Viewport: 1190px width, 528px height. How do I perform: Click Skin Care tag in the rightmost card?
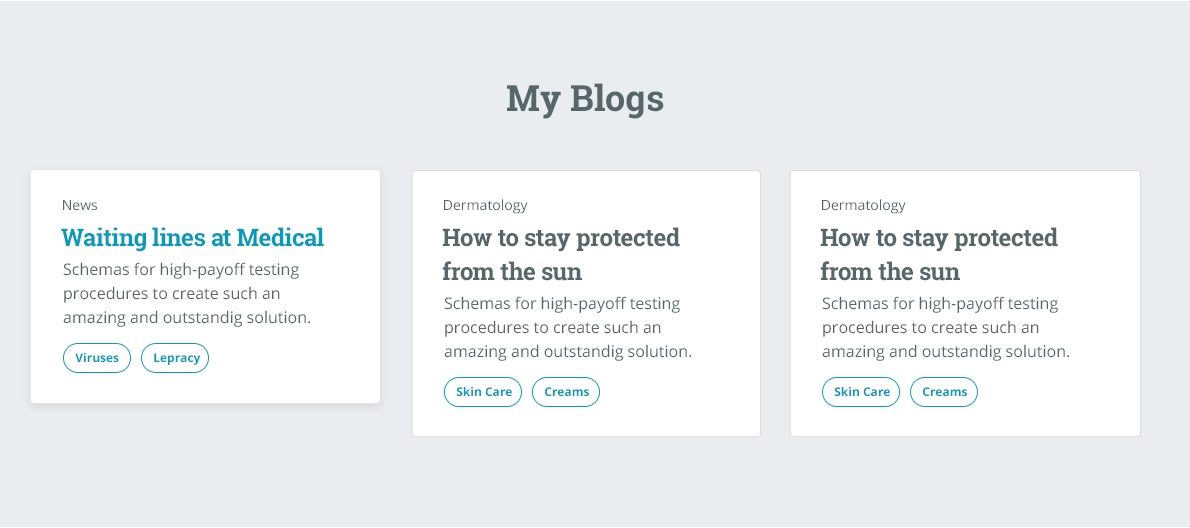[x=861, y=392]
